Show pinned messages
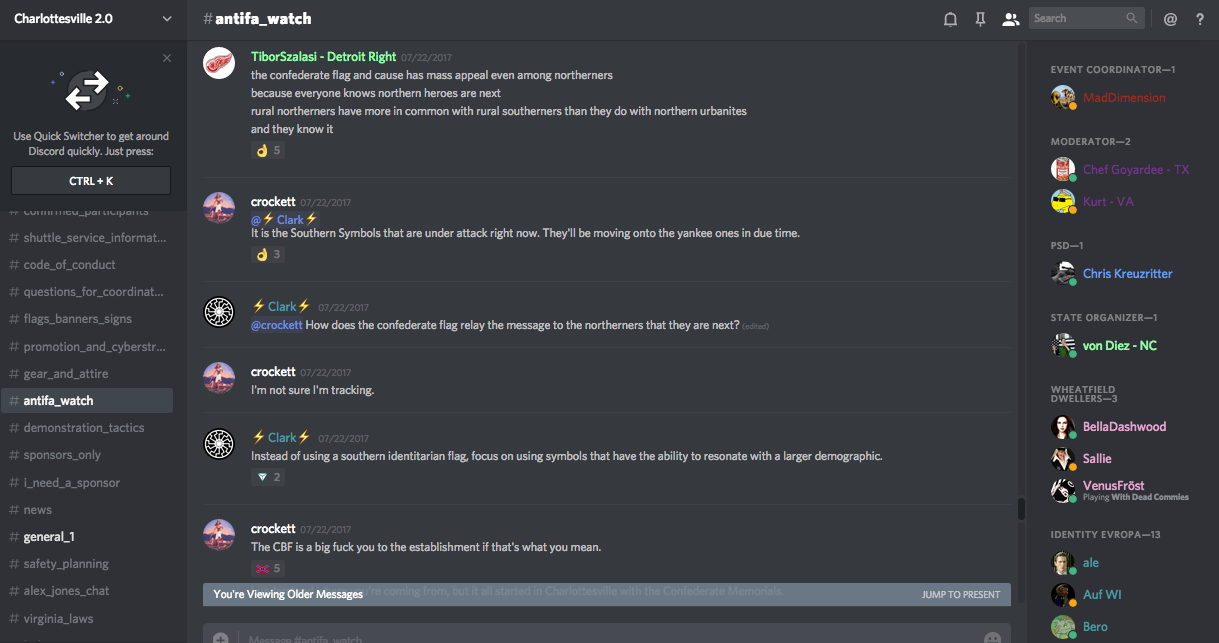Screen dimensions: 1219x643 980,19
